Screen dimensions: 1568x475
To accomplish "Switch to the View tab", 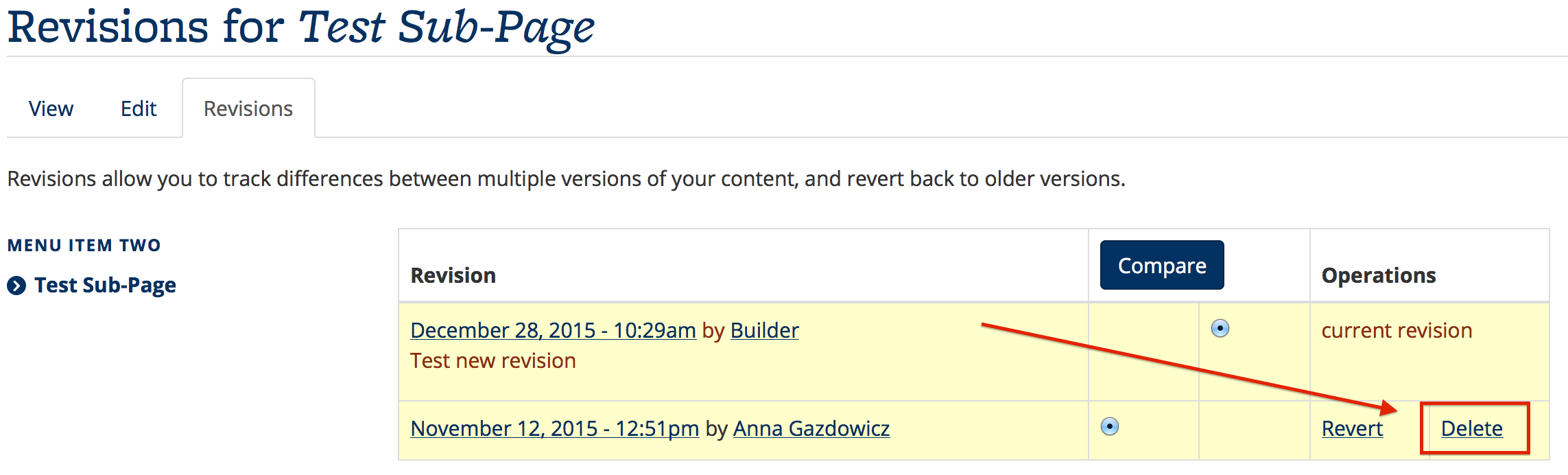I will [51, 108].
